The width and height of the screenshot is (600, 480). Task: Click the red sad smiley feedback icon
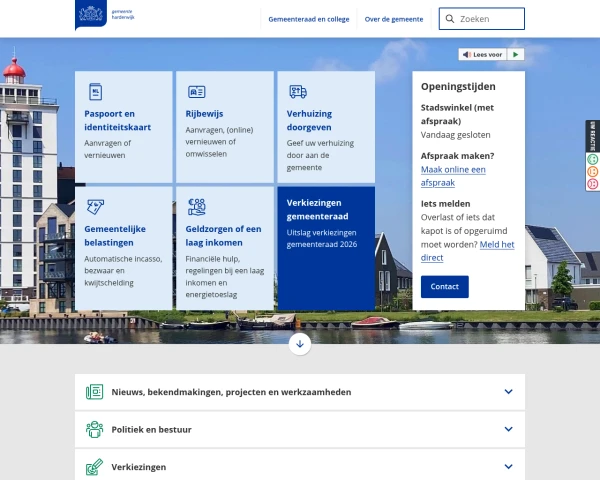point(592,184)
